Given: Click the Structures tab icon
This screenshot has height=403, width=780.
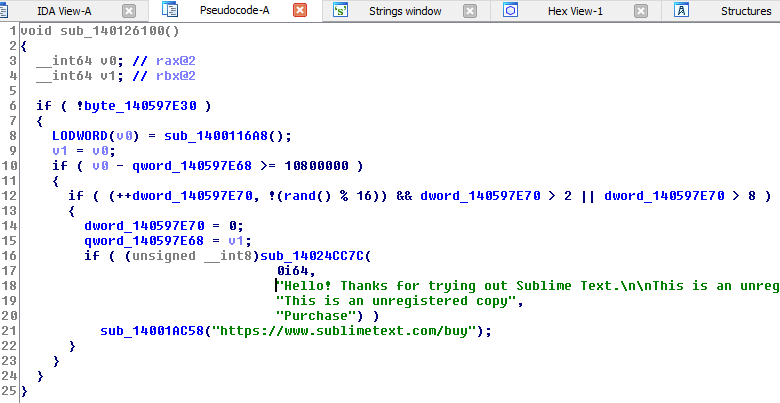Looking at the screenshot, I should pos(681,10).
